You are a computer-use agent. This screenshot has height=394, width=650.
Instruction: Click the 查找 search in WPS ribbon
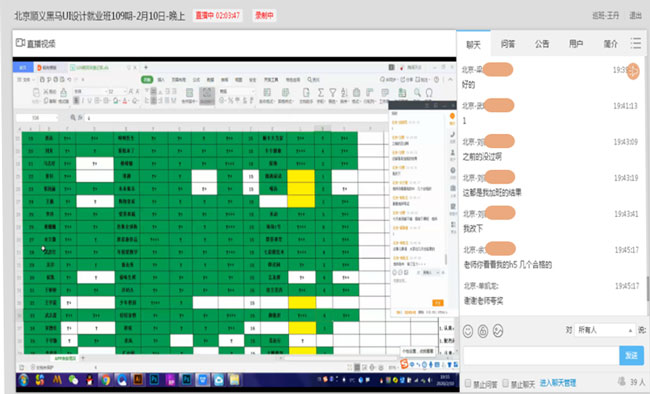[313, 80]
